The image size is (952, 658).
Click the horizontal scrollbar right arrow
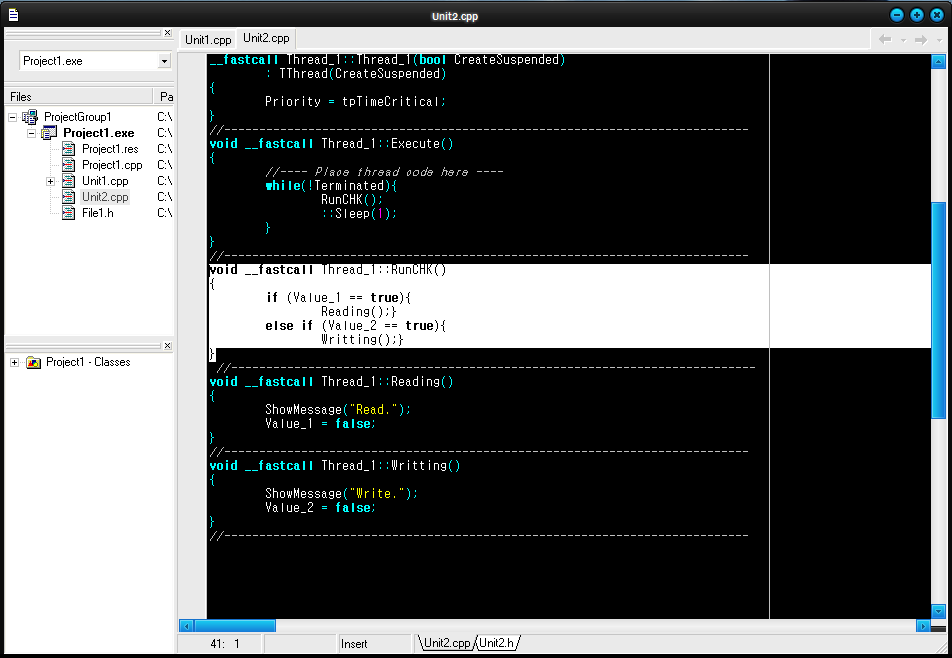923,626
